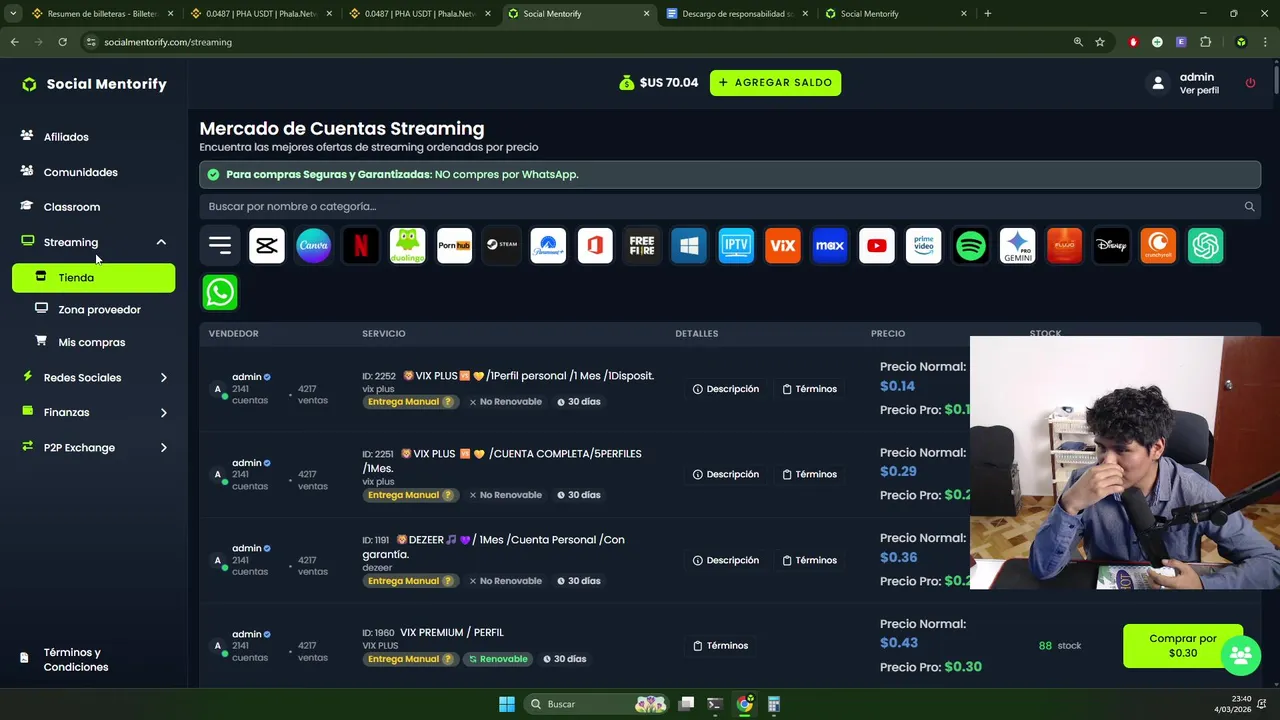Open the all-categories hamburger menu icon
Screen dimensions: 1280x720
220,245
